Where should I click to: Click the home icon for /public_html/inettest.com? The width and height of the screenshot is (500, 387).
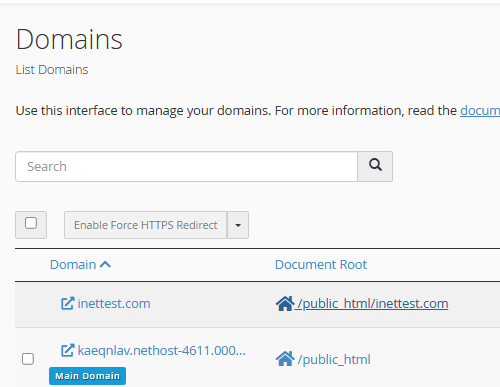(x=285, y=303)
